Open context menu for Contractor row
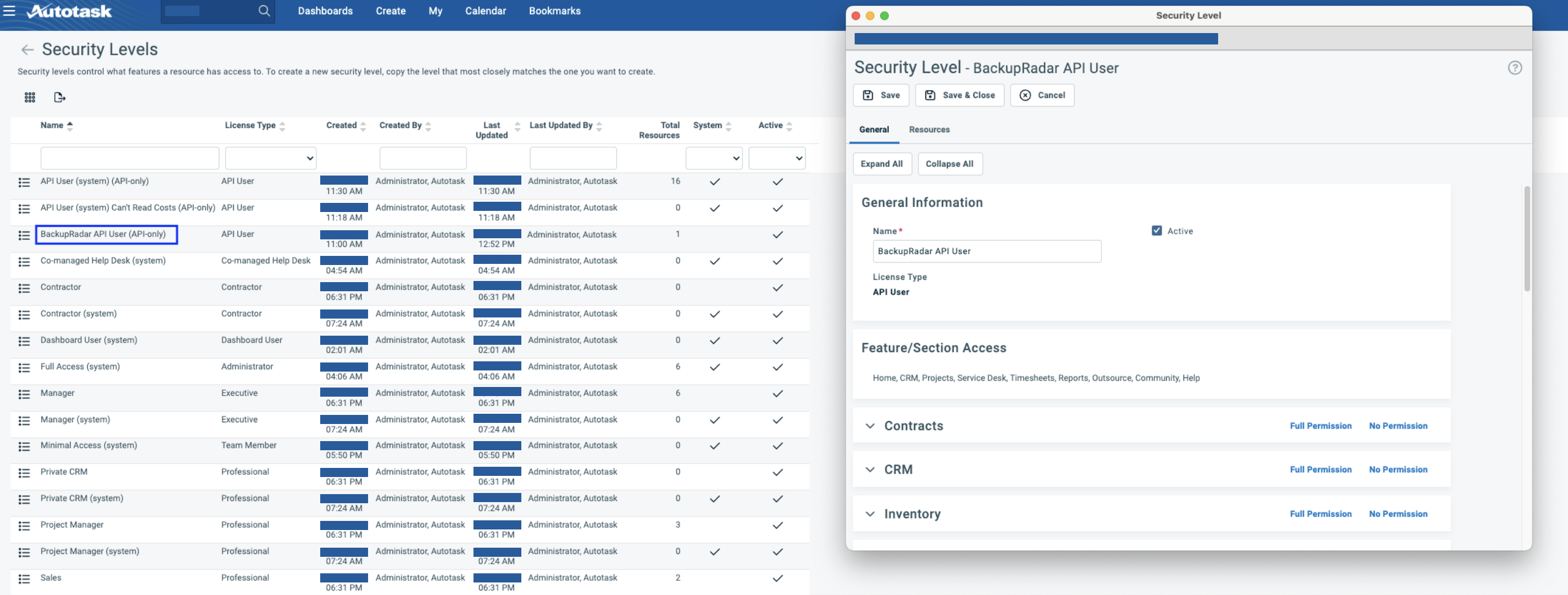 click(24, 288)
